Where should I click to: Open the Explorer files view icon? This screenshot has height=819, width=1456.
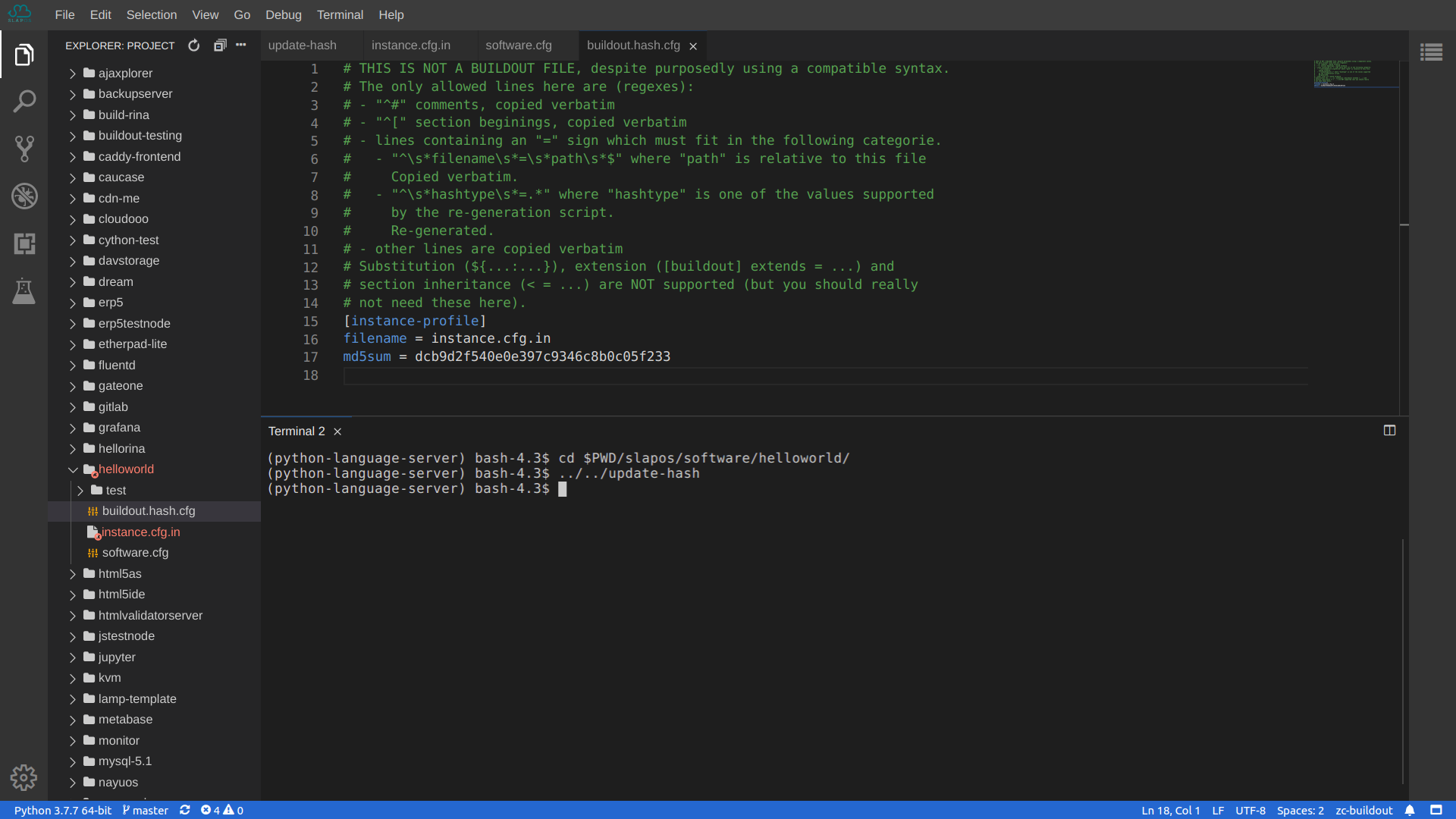24,55
